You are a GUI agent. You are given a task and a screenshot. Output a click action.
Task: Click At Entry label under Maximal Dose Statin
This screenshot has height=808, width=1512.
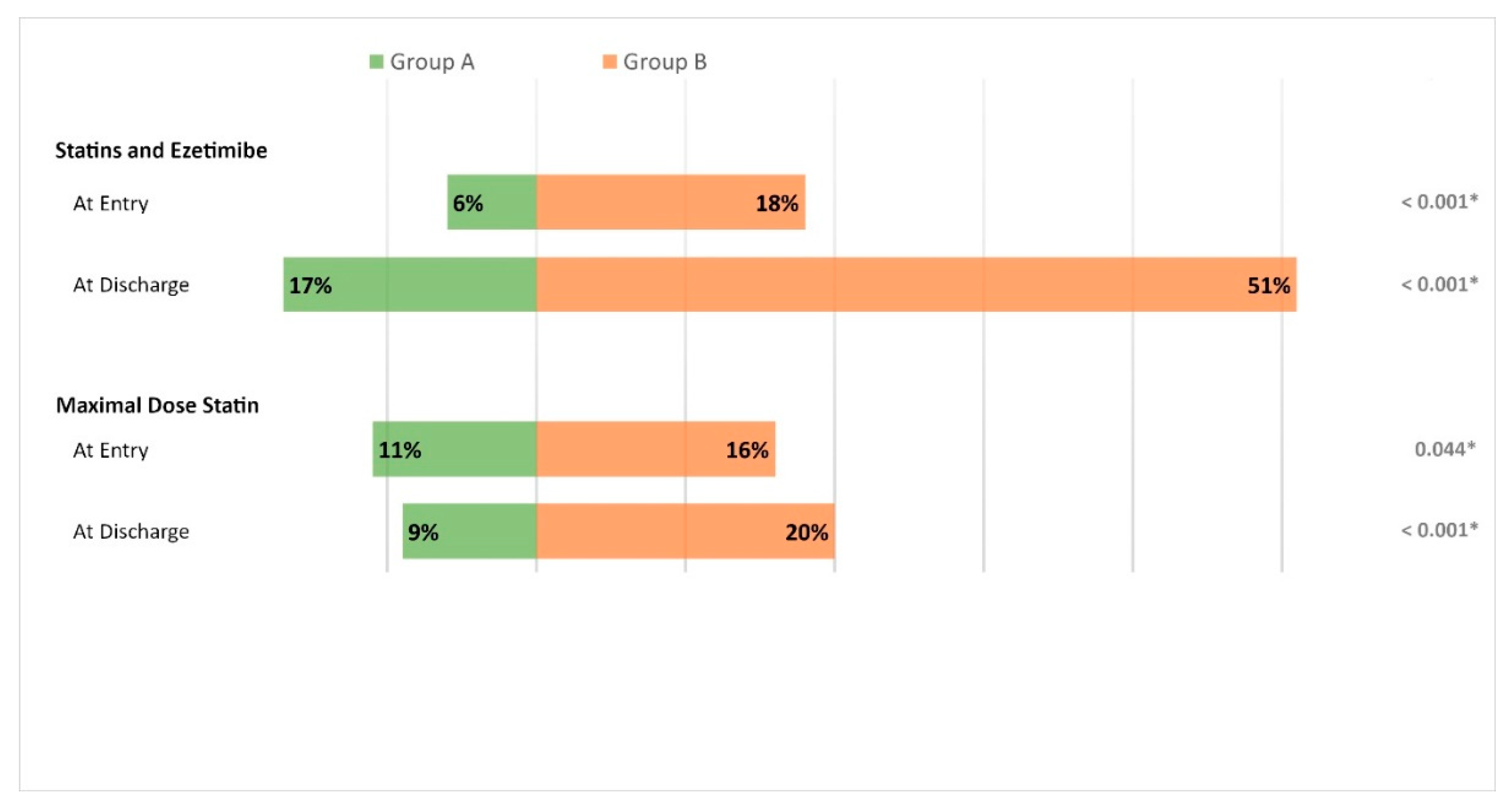tap(111, 450)
